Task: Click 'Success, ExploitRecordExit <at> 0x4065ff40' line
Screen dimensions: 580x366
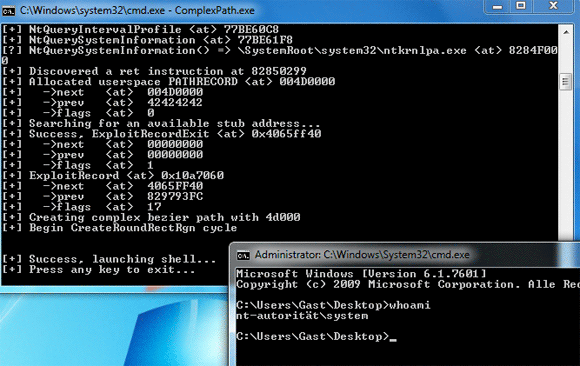Action: tap(162, 134)
